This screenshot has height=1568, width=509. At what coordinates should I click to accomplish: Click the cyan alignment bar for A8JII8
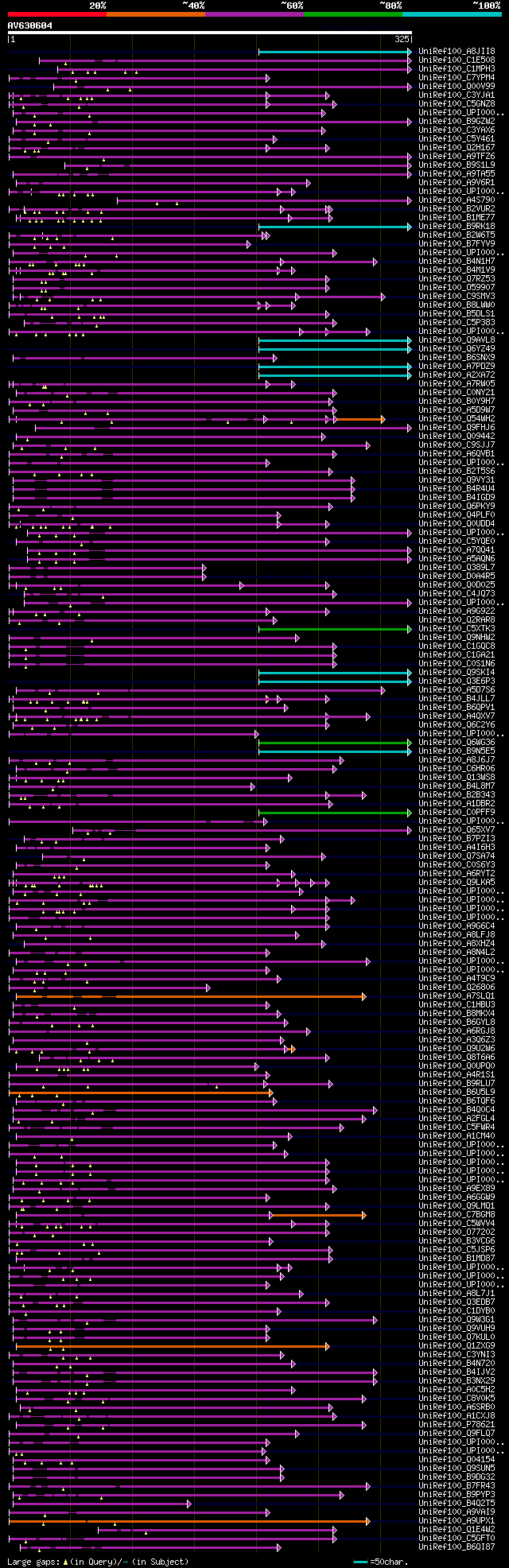(x=335, y=52)
